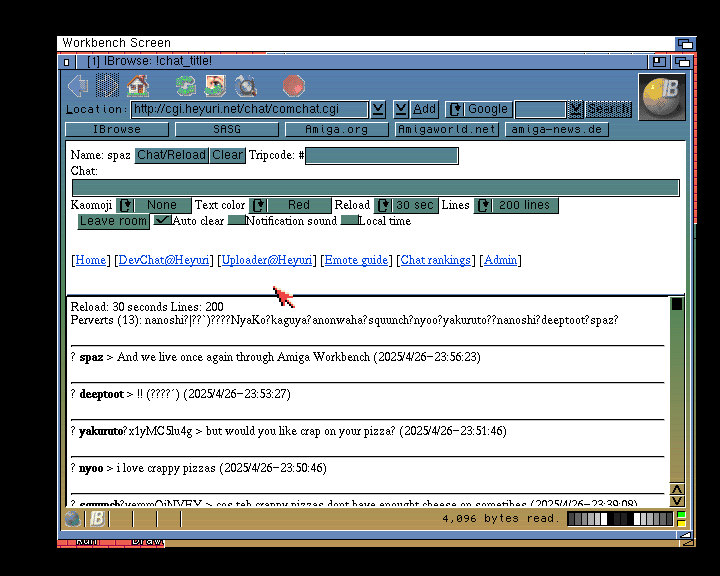The height and width of the screenshot is (576, 720).
Task: Enable the Notification sound checkbox
Action: pos(236,220)
